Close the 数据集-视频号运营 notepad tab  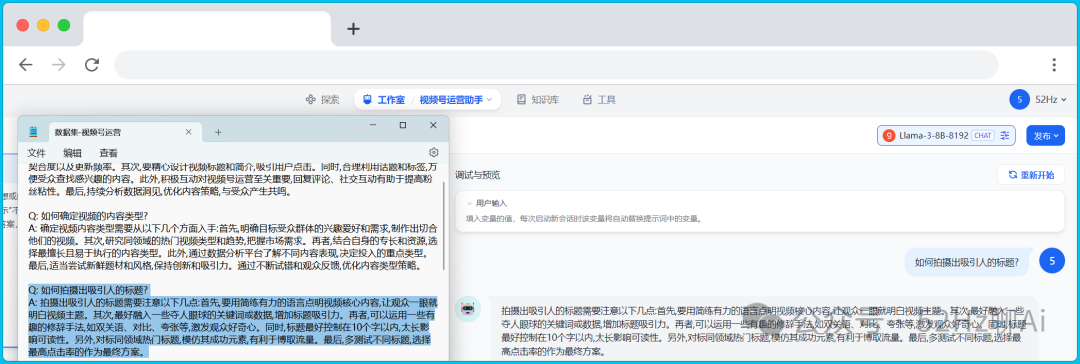(188, 132)
